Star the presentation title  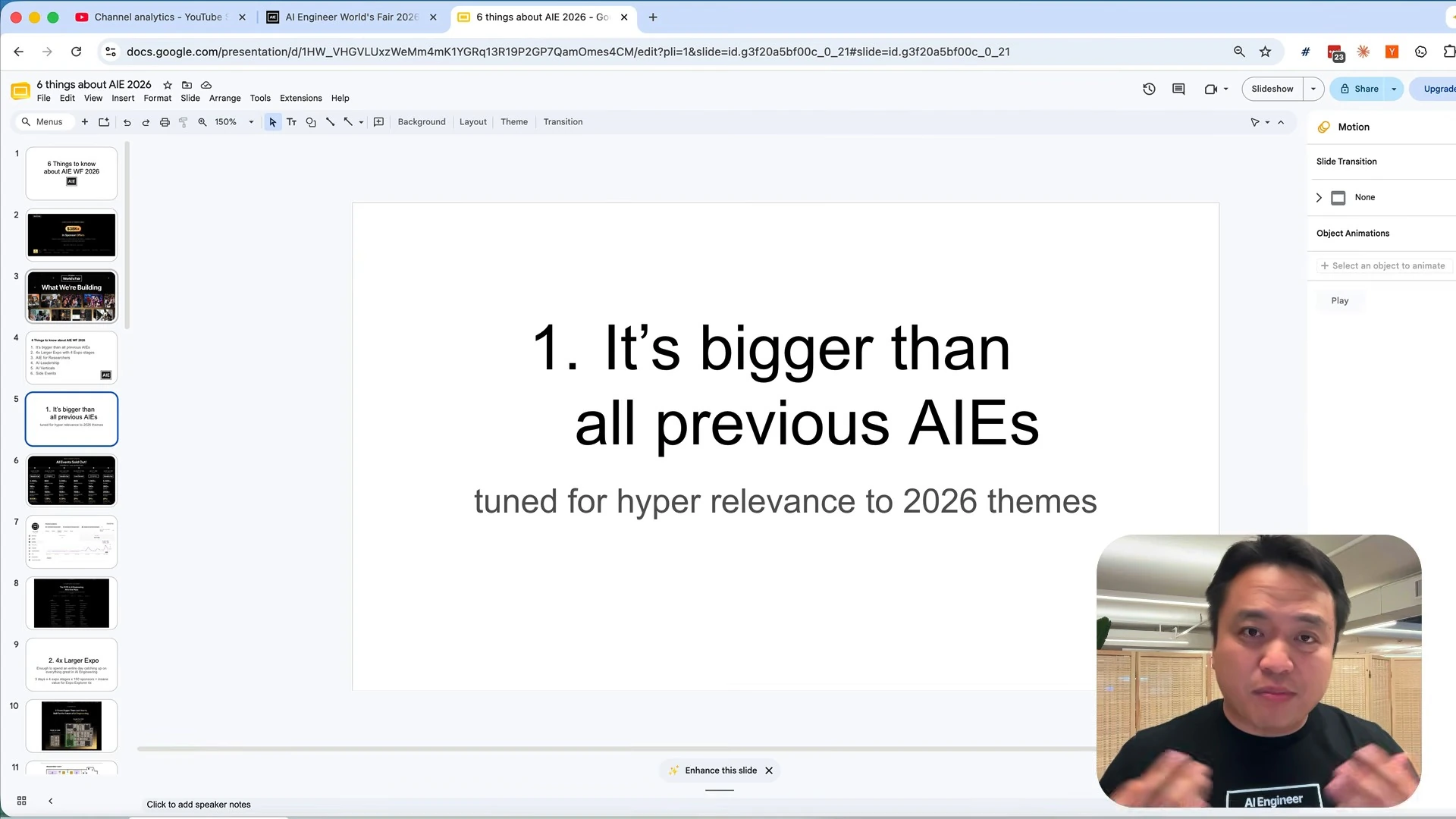tap(168, 85)
